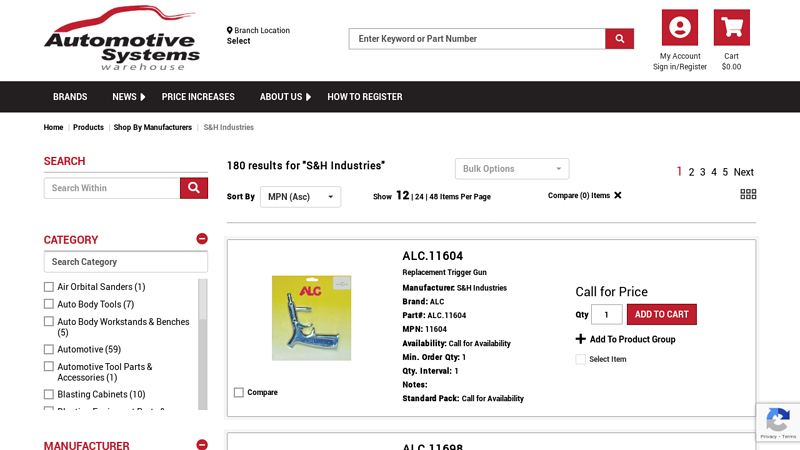This screenshot has height=450, width=800.
Task: Check the Automotive (59) category
Action: point(48,349)
